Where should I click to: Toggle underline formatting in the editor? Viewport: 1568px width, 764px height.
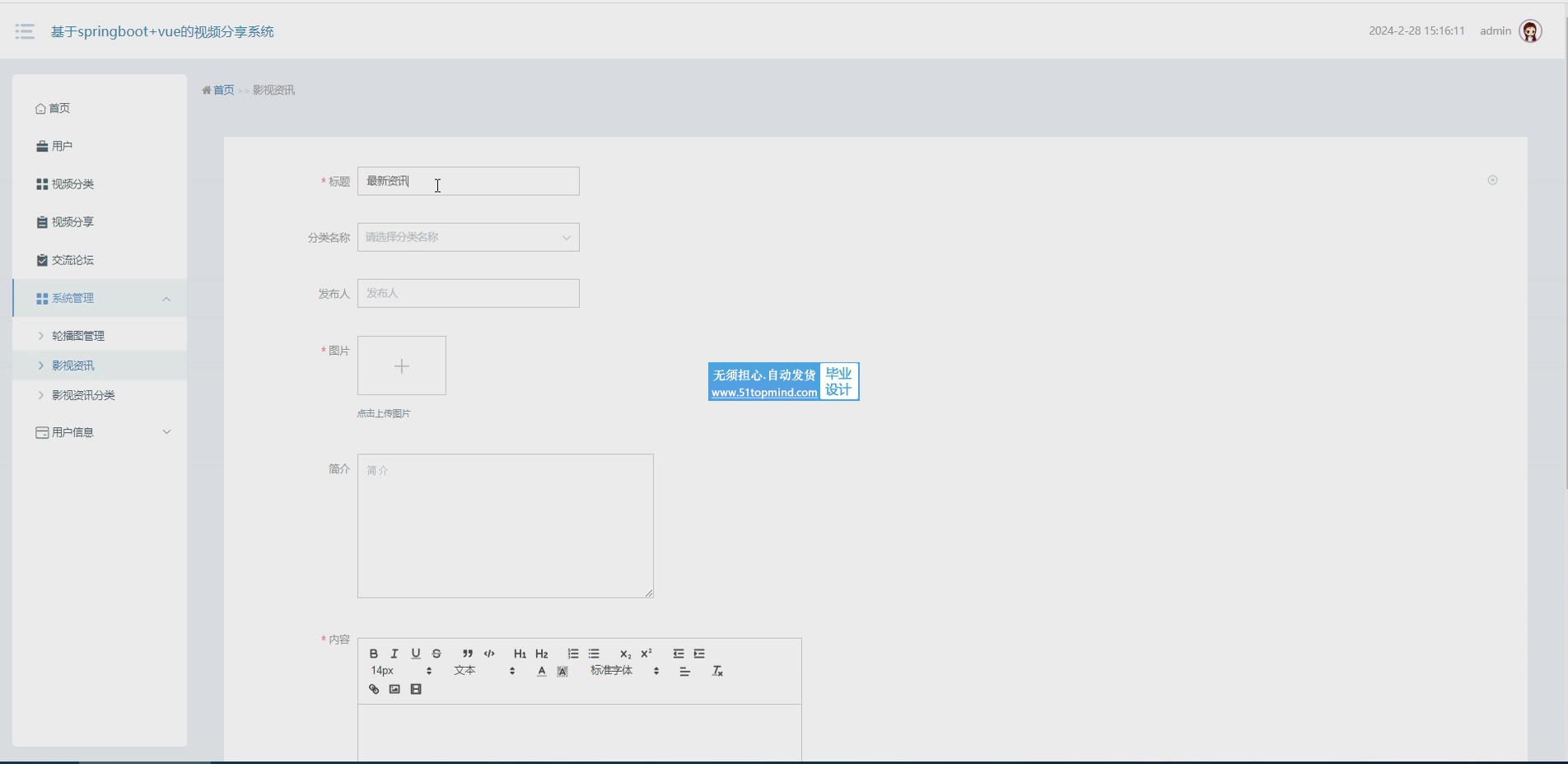tap(416, 654)
